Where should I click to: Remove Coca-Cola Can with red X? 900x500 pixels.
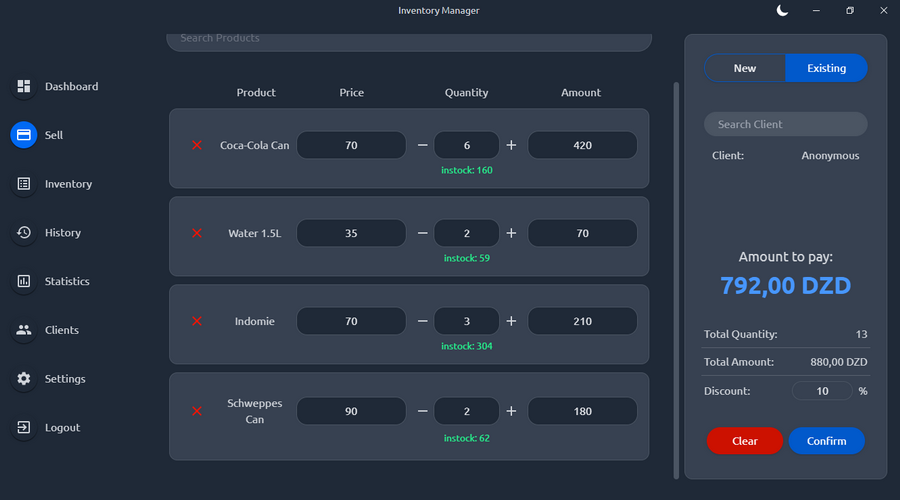(197, 145)
